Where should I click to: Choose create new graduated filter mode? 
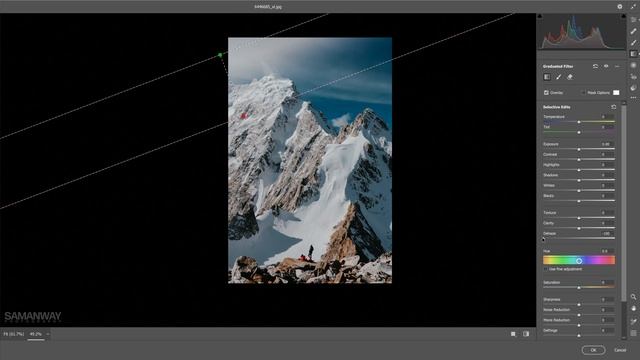547,77
